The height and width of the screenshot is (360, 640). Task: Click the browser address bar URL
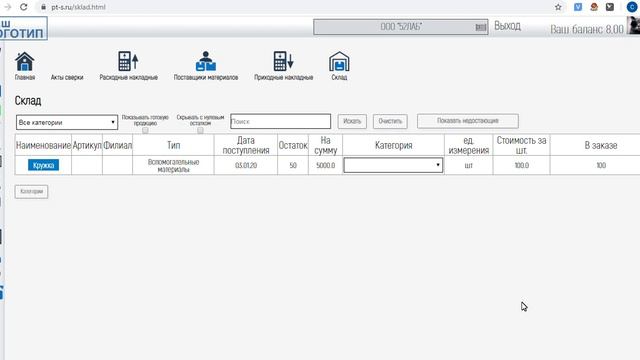pyautogui.click(x=78, y=7)
